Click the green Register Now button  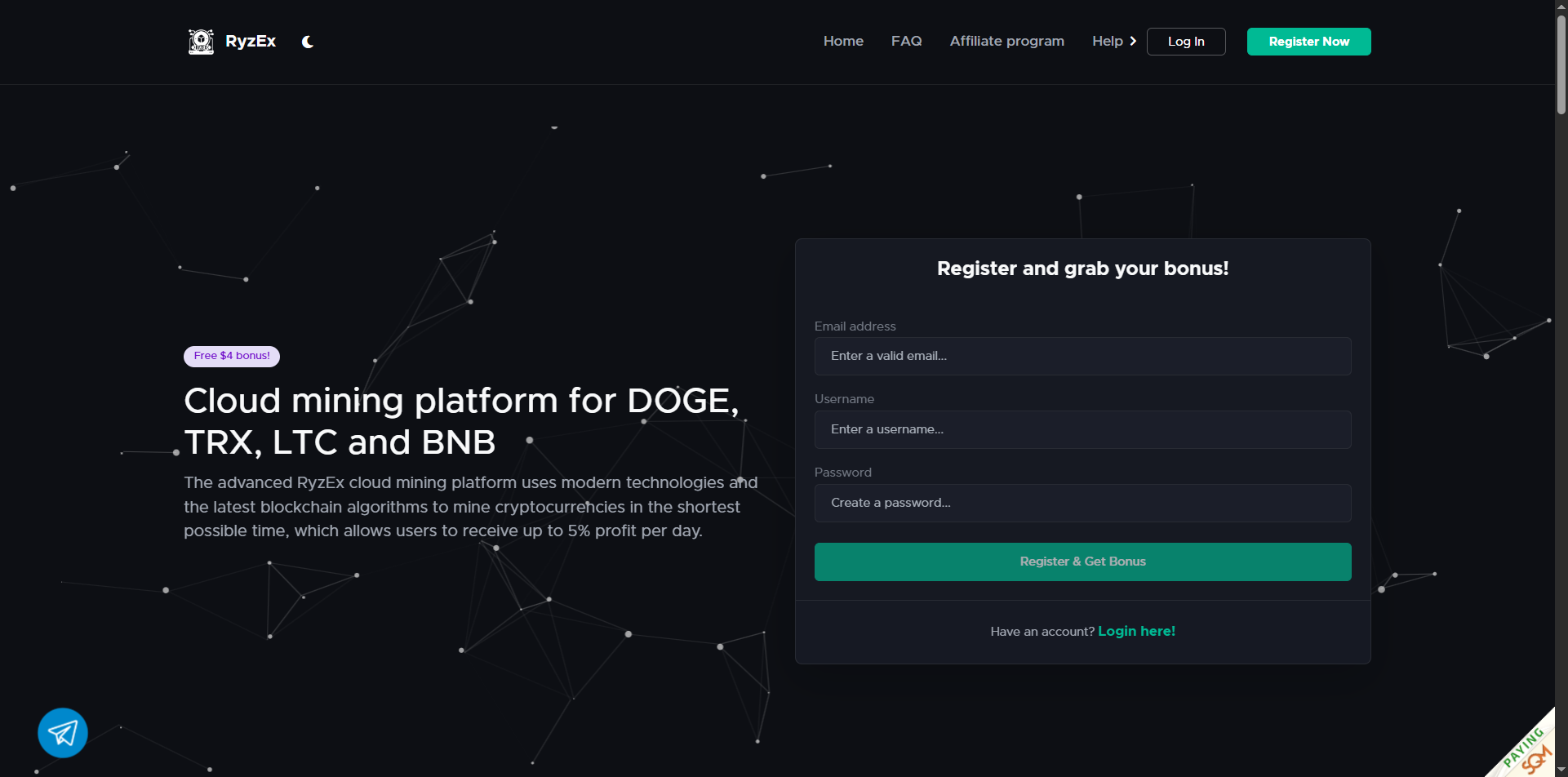[1308, 42]
